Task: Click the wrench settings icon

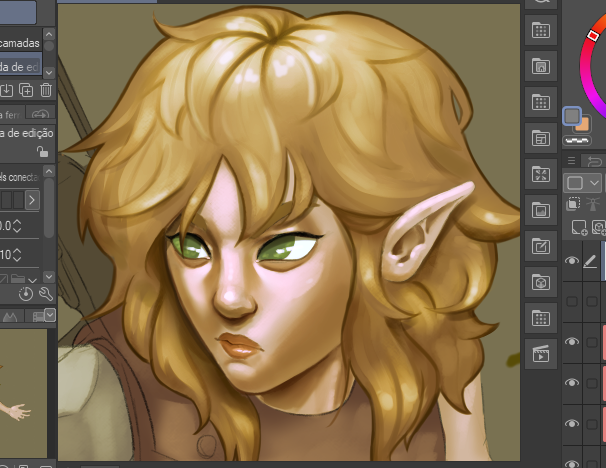Action: pyautogui.click(x=46, y=294)
